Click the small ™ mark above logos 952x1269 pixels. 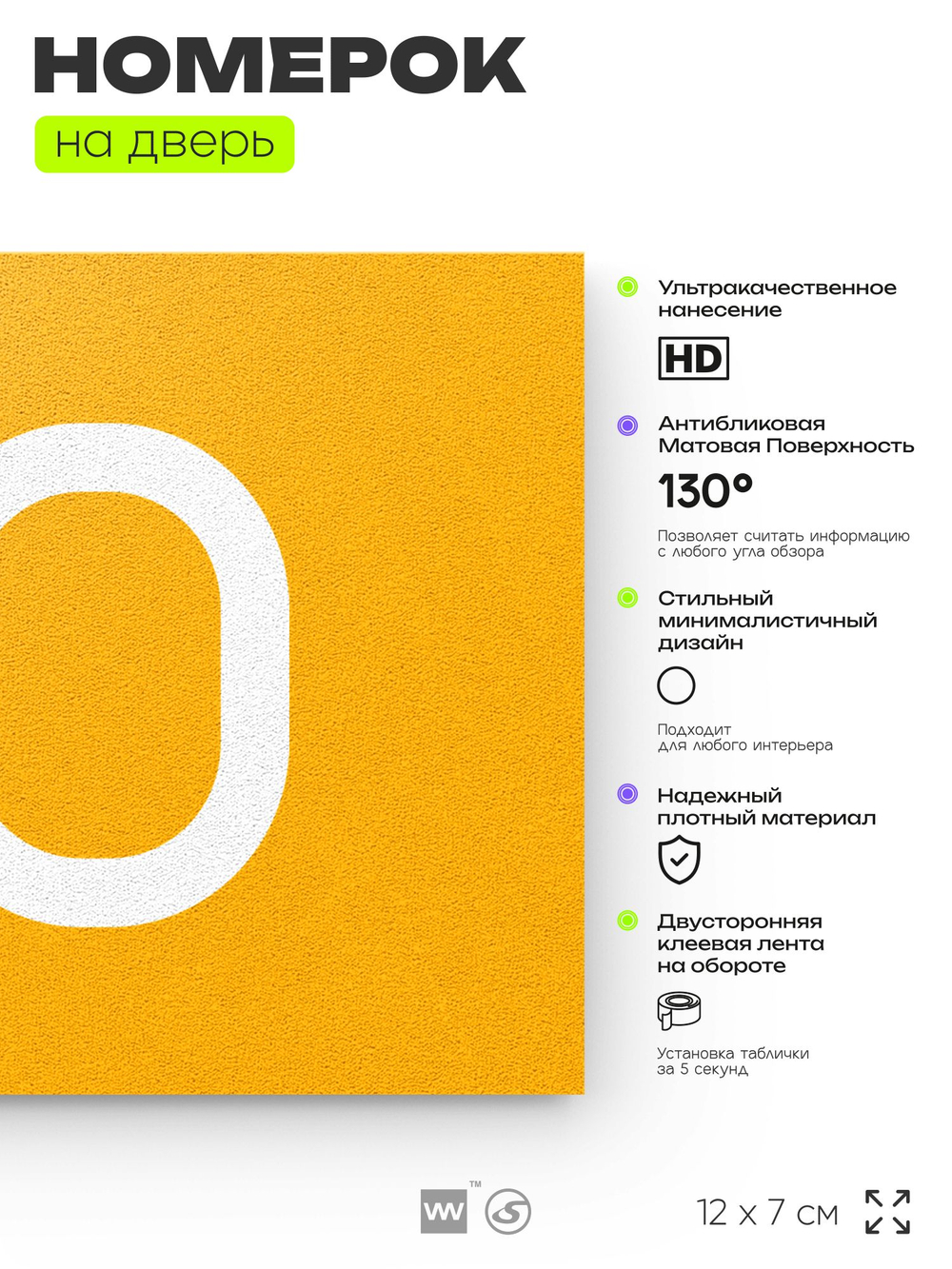coord(475,1184)
